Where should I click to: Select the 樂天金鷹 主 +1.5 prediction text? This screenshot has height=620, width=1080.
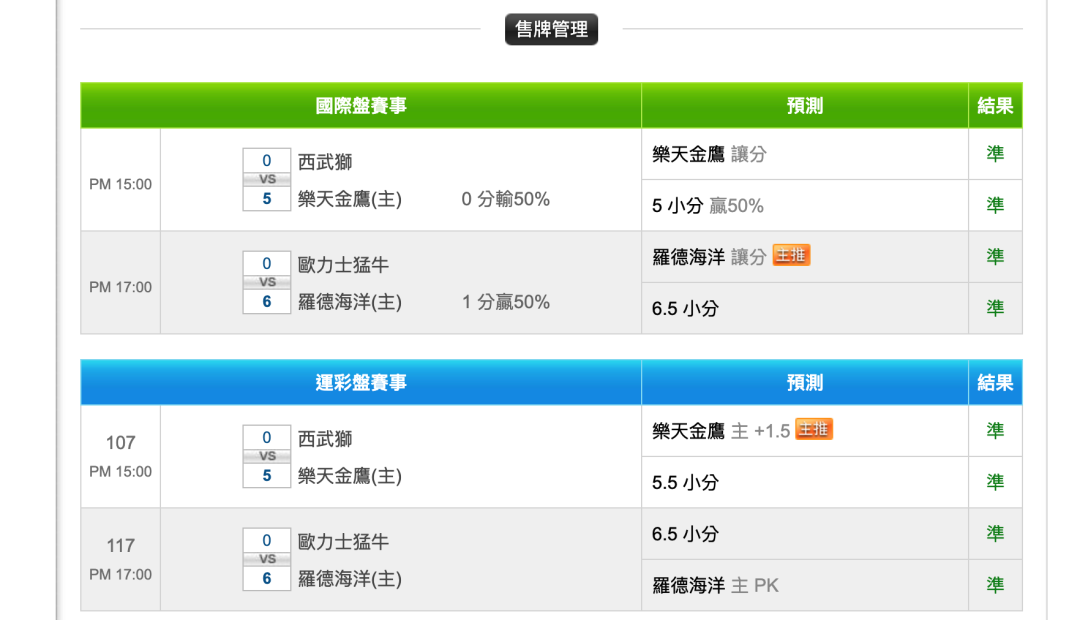click(x=721, y=431)
